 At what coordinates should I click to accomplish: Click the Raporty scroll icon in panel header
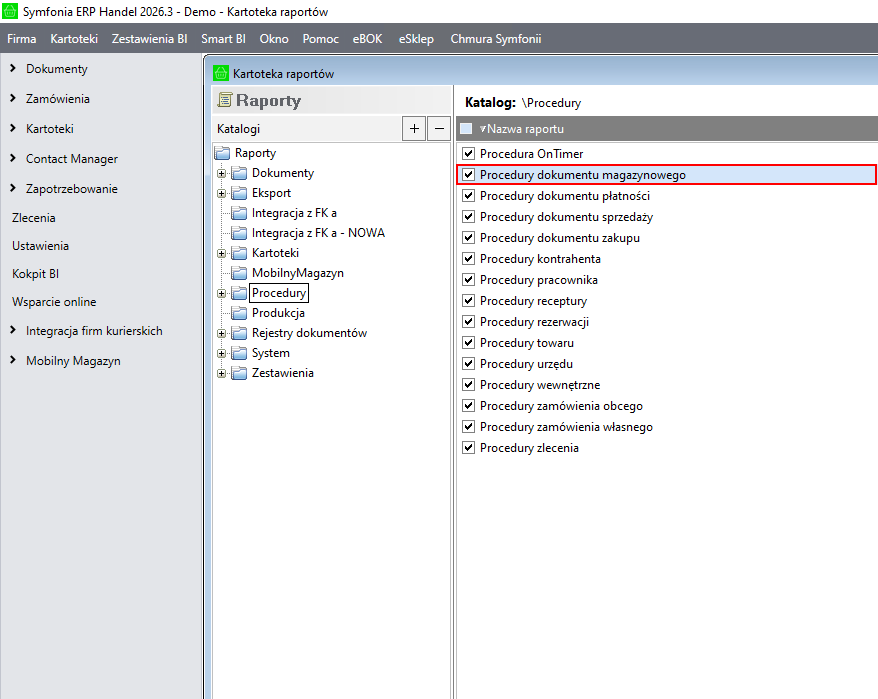point(225,100)
